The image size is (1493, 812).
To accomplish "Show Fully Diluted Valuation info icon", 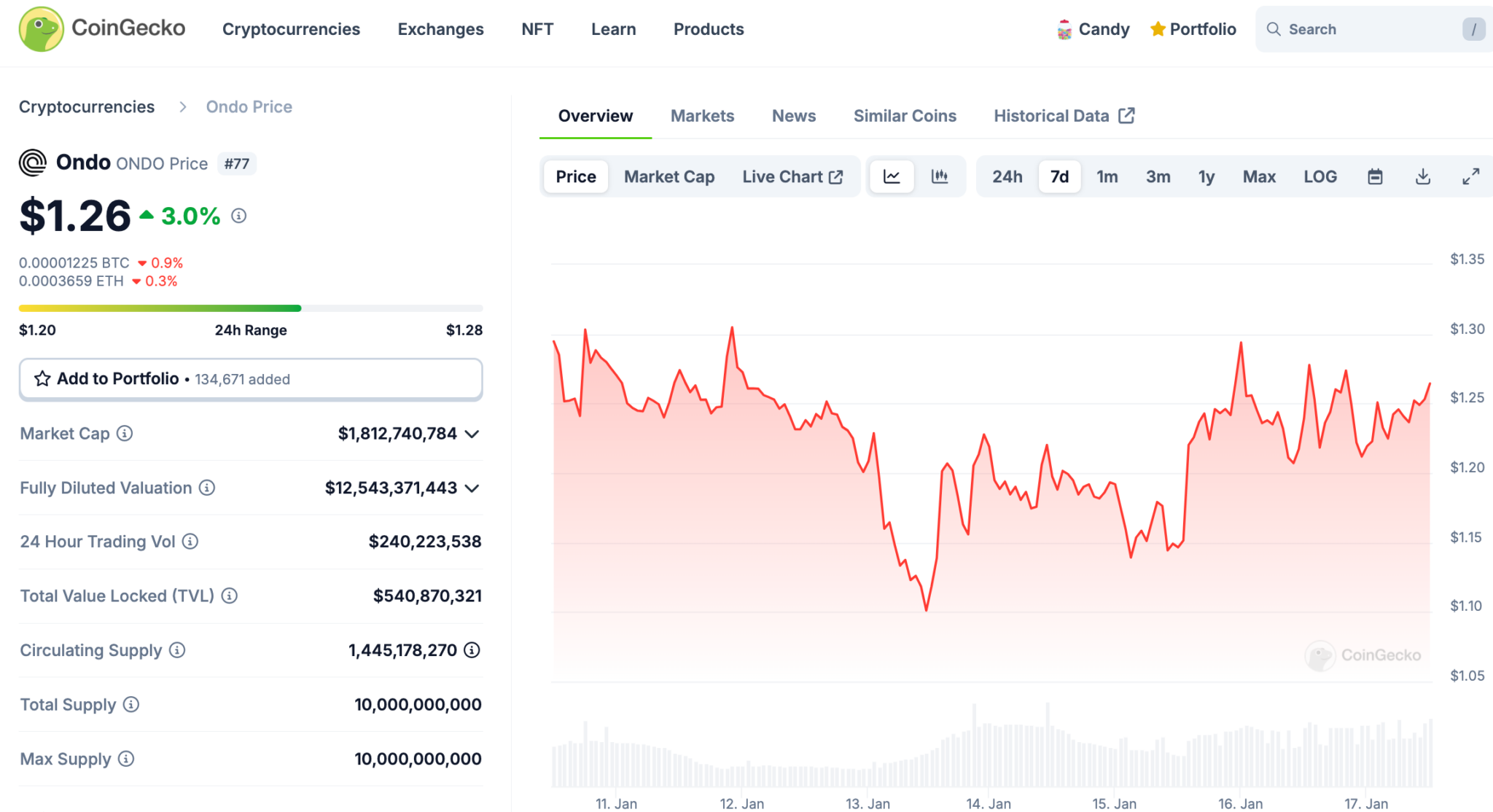I will point(207,488).
